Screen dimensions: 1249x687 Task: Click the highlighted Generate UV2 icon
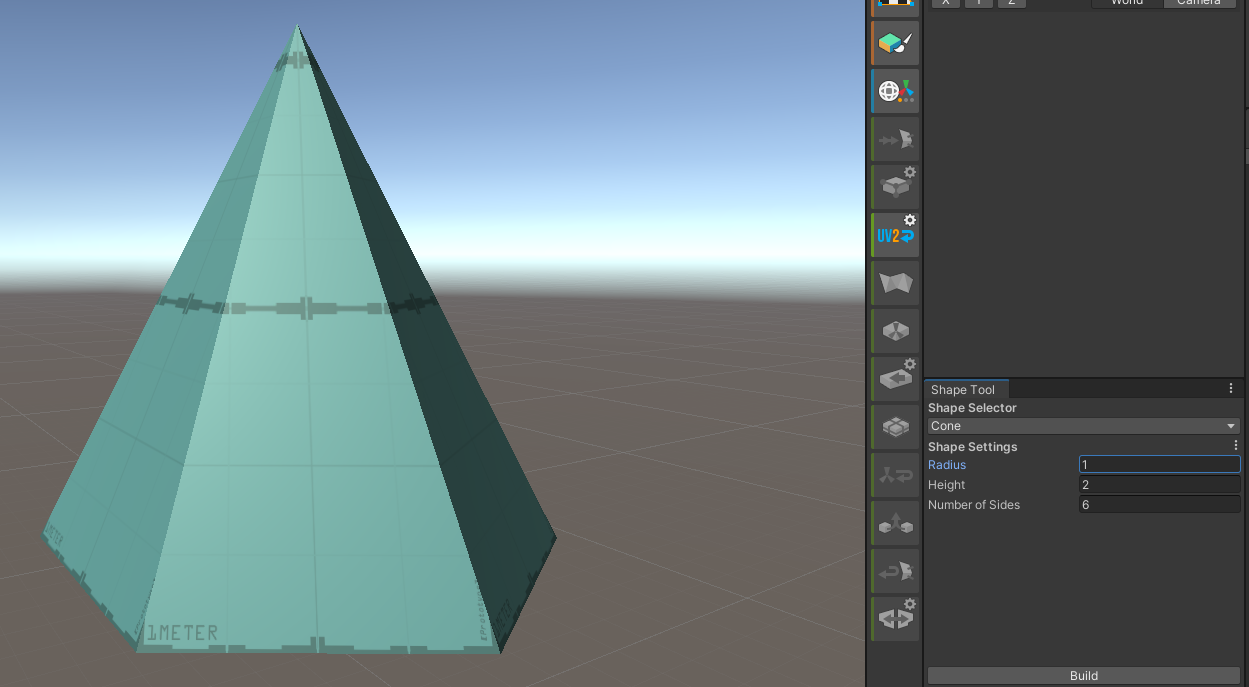[894, 233]
